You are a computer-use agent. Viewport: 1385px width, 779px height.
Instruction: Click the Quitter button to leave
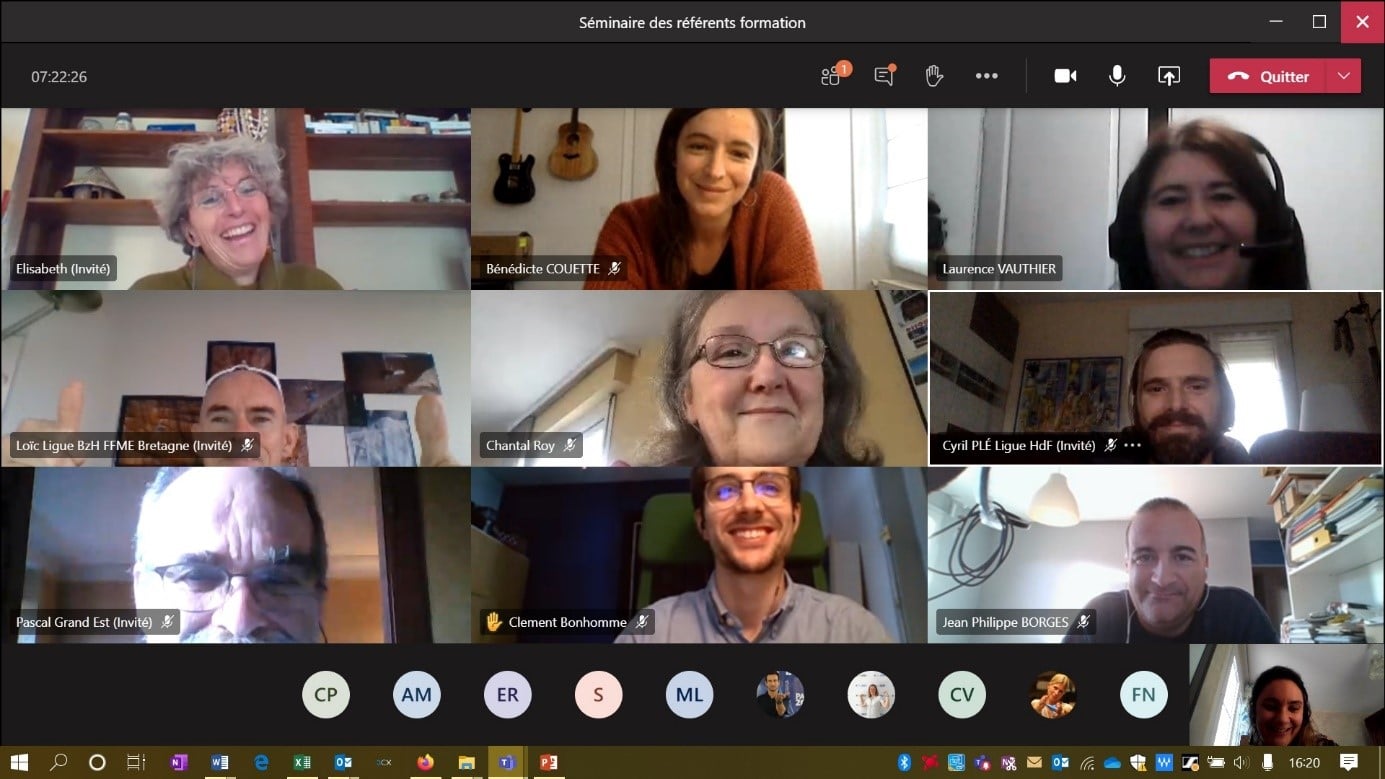click(x=1267, y=76)
